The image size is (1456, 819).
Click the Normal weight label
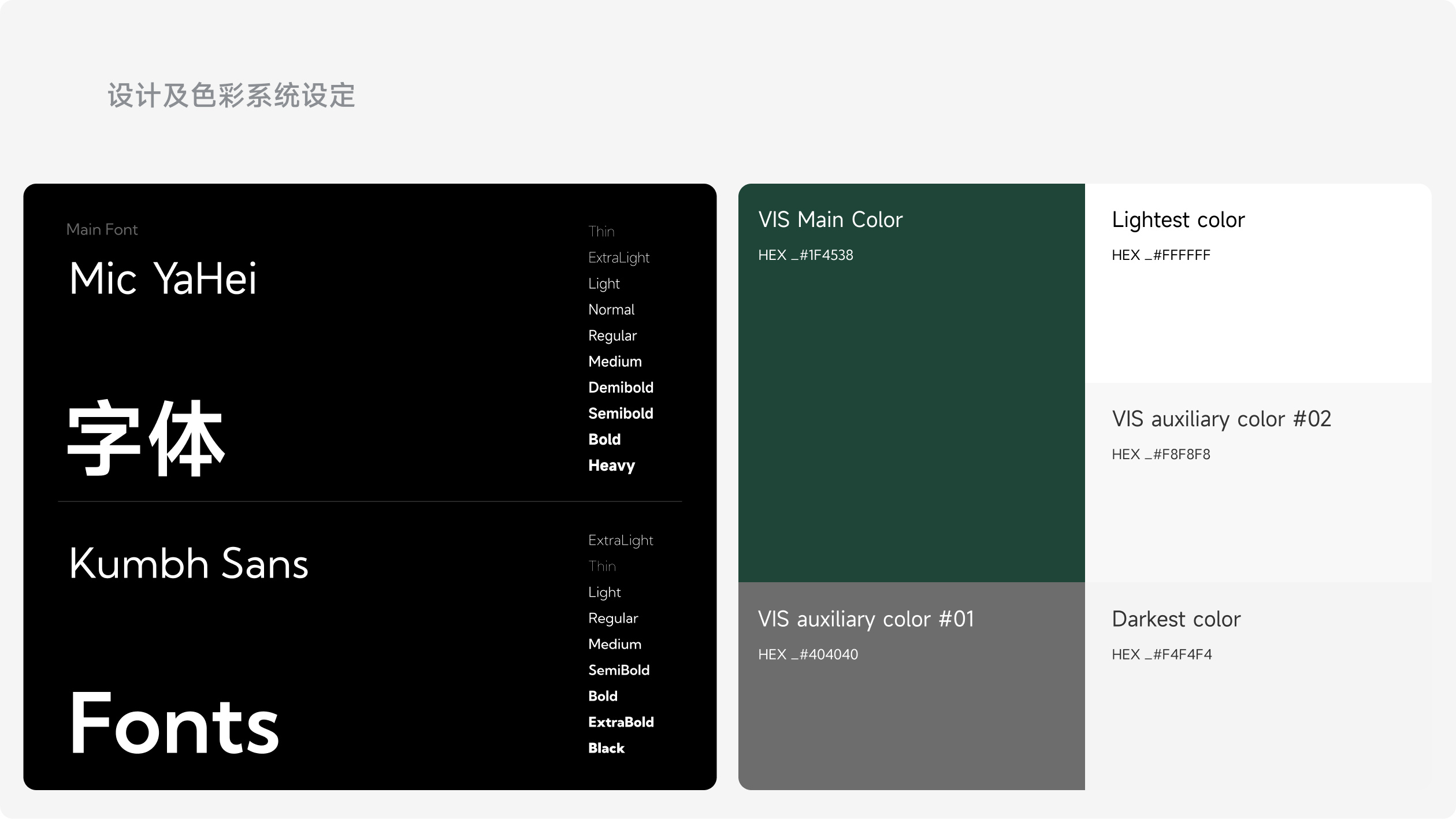611,310
